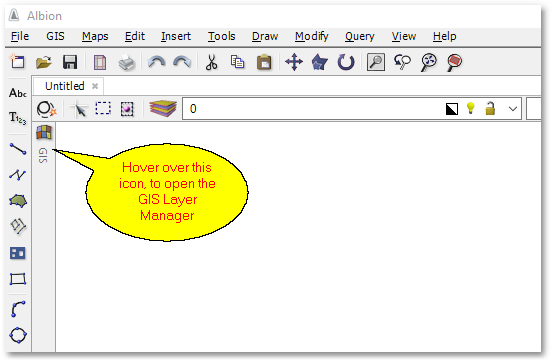Toggle layer visibility light bulb

click(x=471, y=108)
